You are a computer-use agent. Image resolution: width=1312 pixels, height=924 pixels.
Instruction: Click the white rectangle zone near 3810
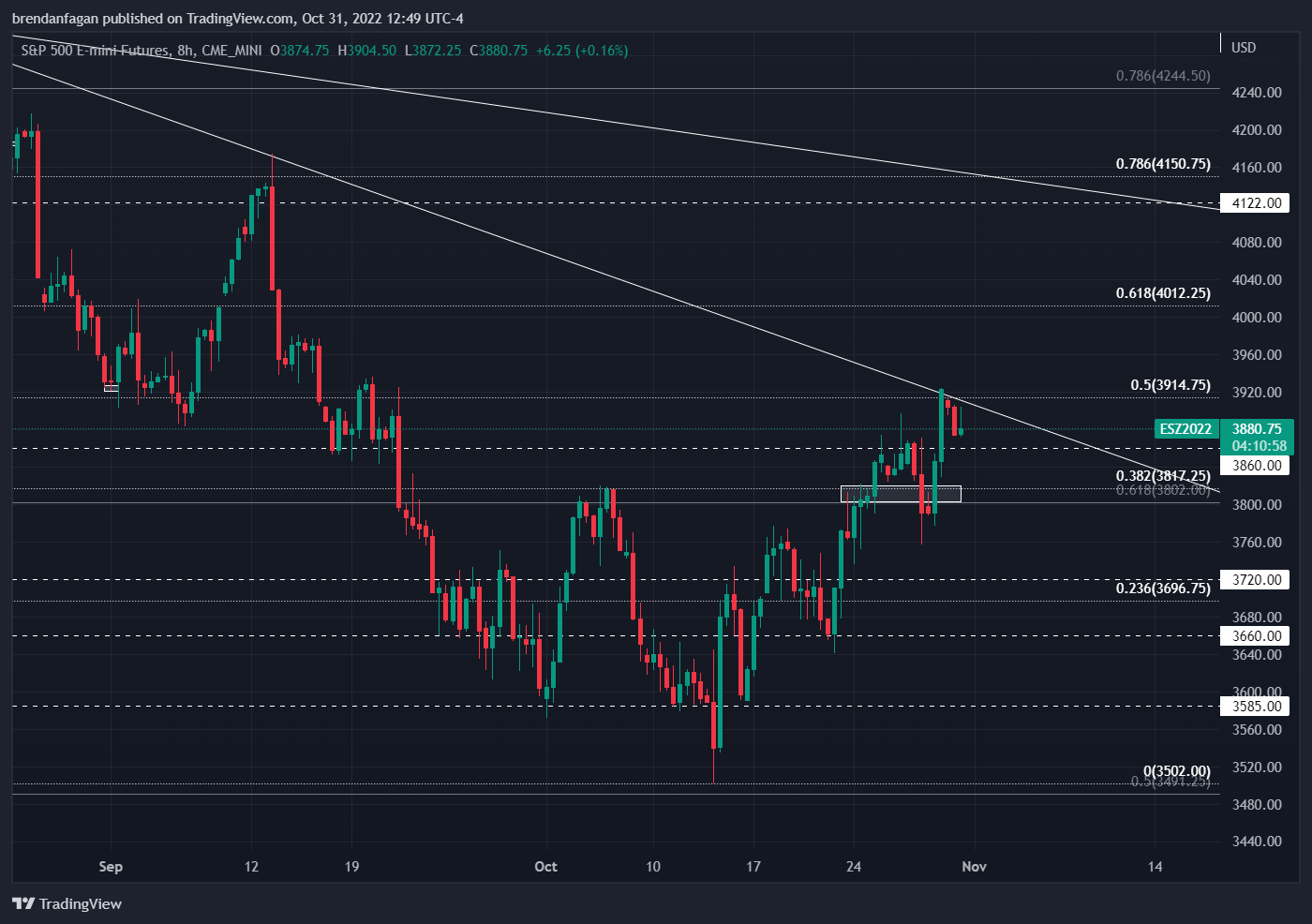point(901,494)
